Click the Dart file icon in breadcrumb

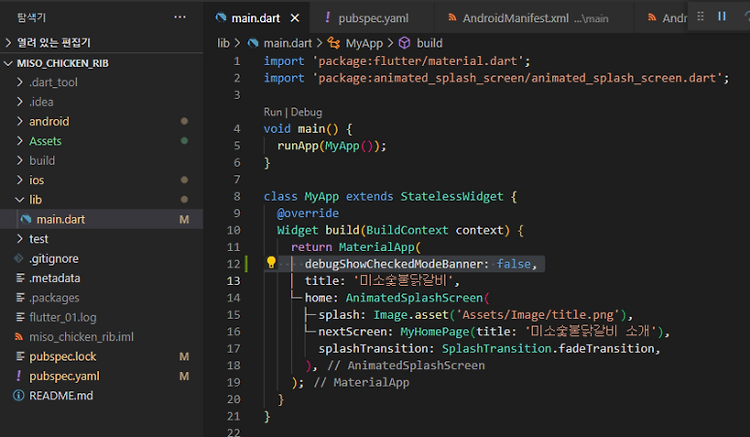pyautogui.click(x=253, y=44)
